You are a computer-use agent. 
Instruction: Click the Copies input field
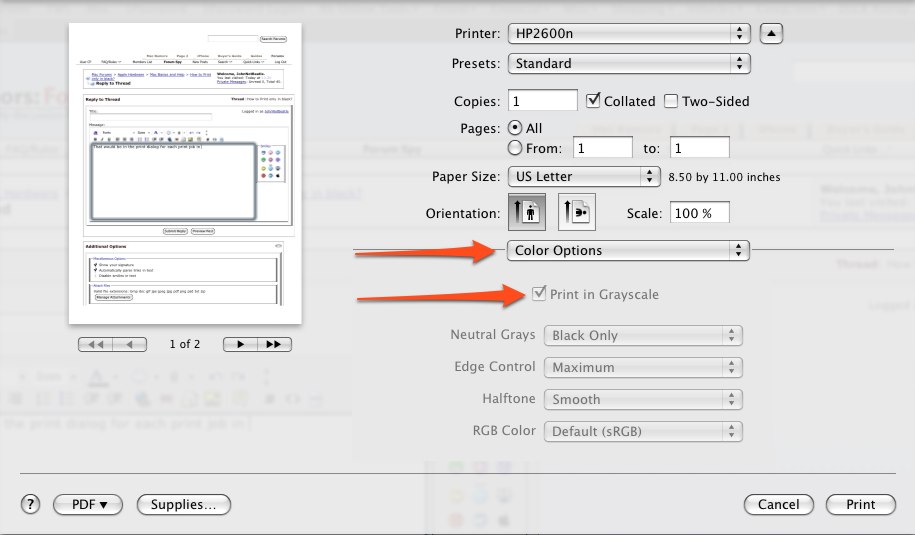[x=543, y=100]
